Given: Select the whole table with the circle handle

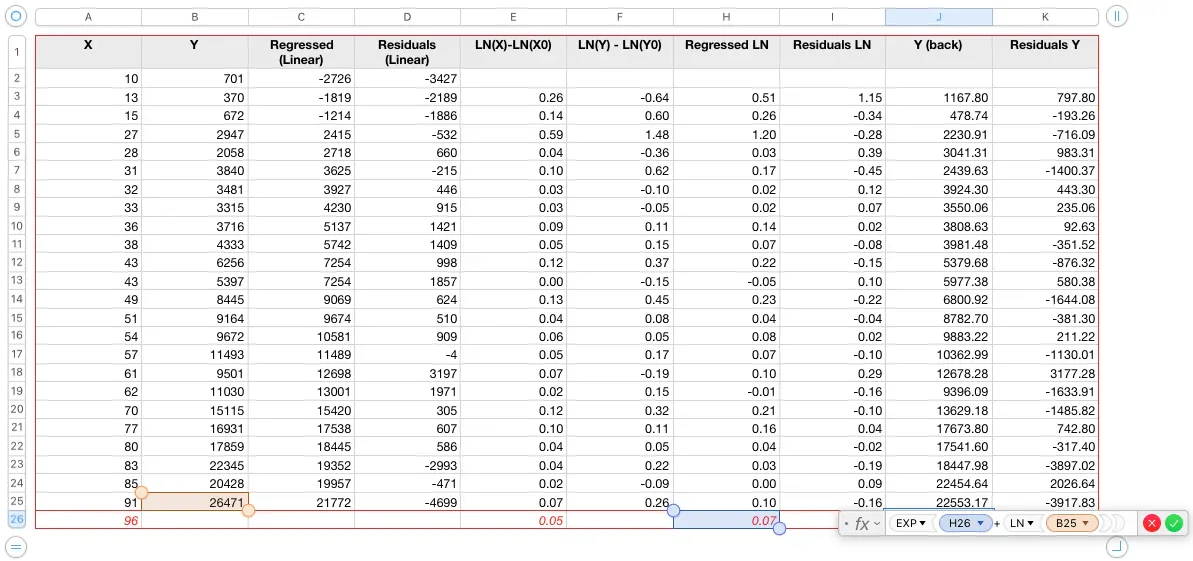Looking at the screenshot, I should click(16, 16).
